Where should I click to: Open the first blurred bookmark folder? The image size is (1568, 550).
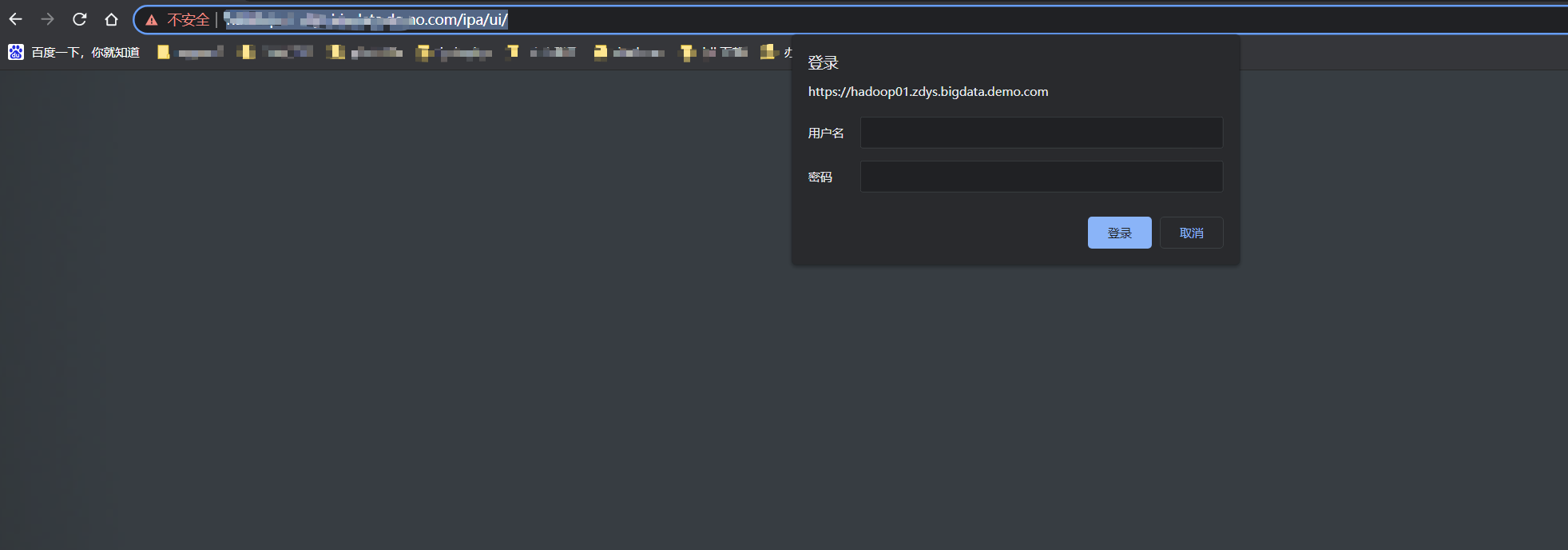[191, 52]
